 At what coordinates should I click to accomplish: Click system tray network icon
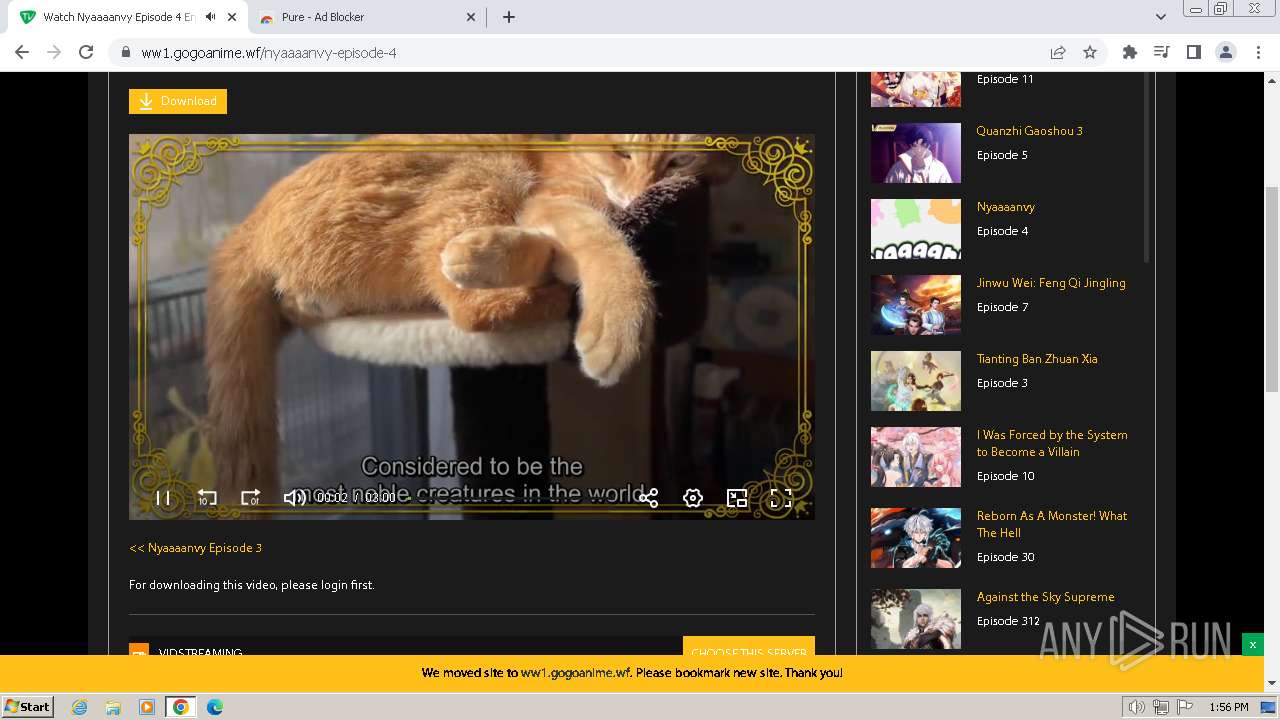[x=1161, y=707]
